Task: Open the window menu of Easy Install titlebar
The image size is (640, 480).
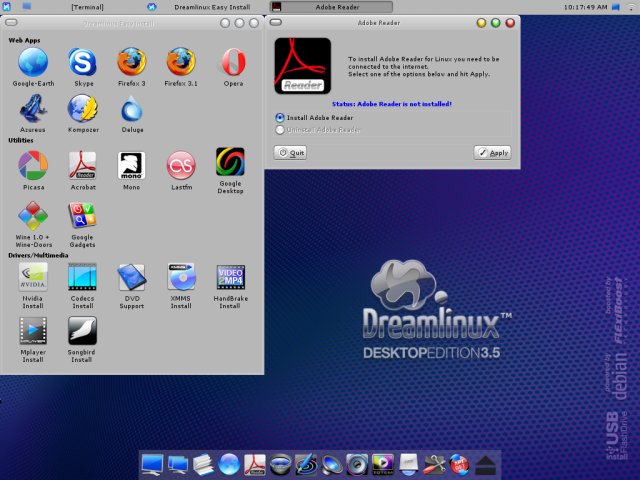Action: (x=11, y=22)
